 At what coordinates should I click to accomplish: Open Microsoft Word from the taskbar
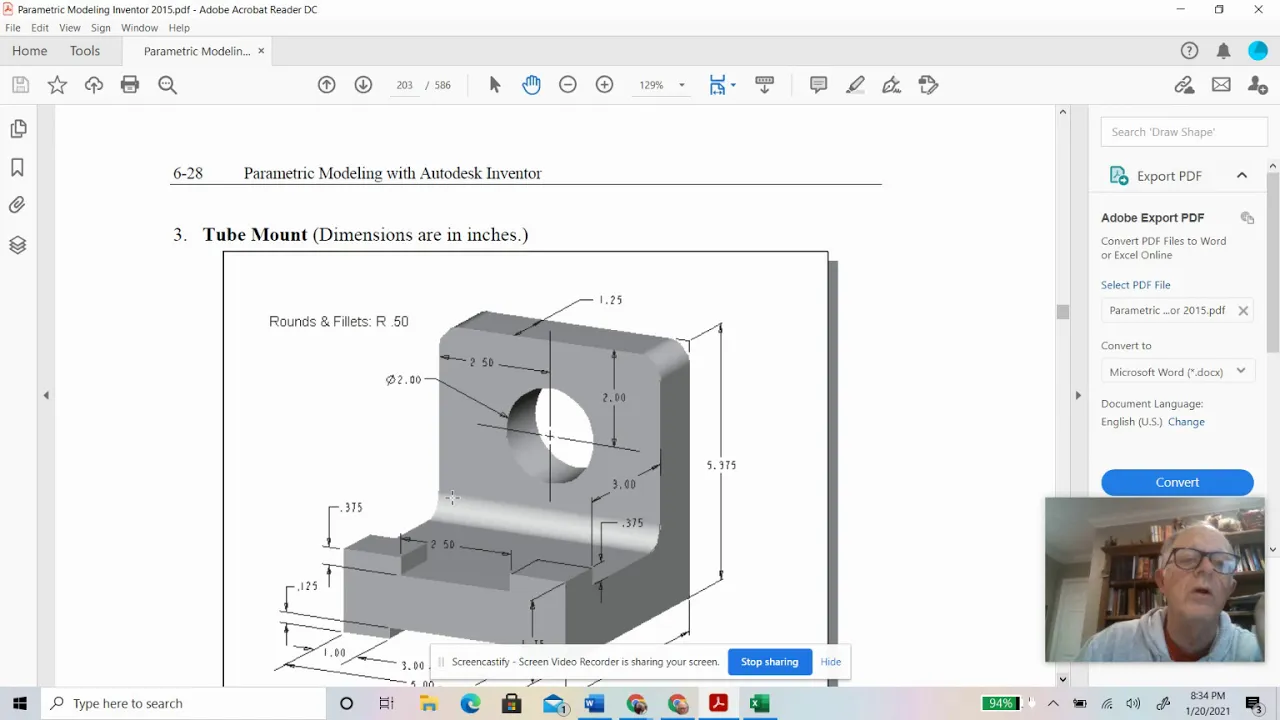595,703
